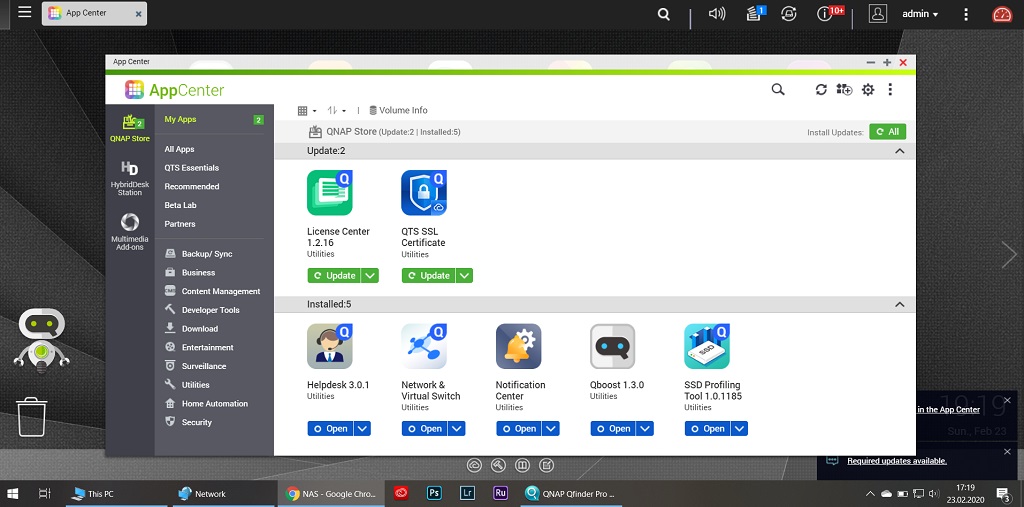
Task: Collapse the Update:2 section
Action: tap(899, 151)
